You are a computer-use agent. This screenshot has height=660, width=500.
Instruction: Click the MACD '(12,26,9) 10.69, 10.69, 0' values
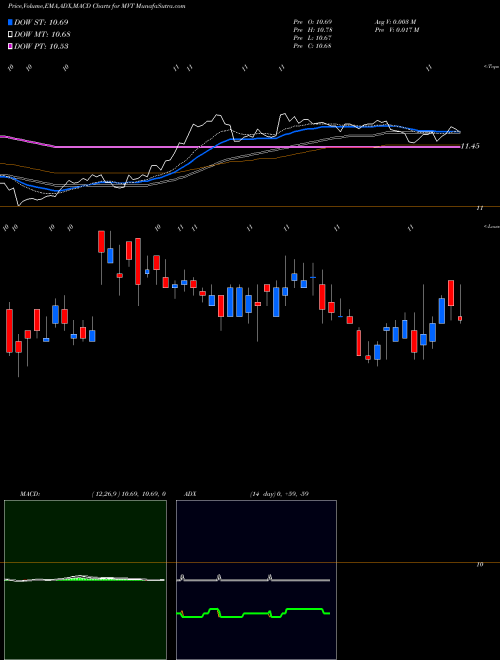point(128,494)
